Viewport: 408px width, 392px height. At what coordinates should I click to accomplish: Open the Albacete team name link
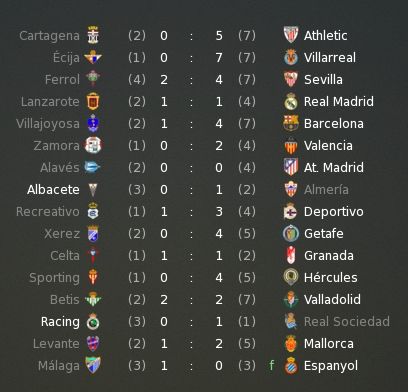click(53, 189)
